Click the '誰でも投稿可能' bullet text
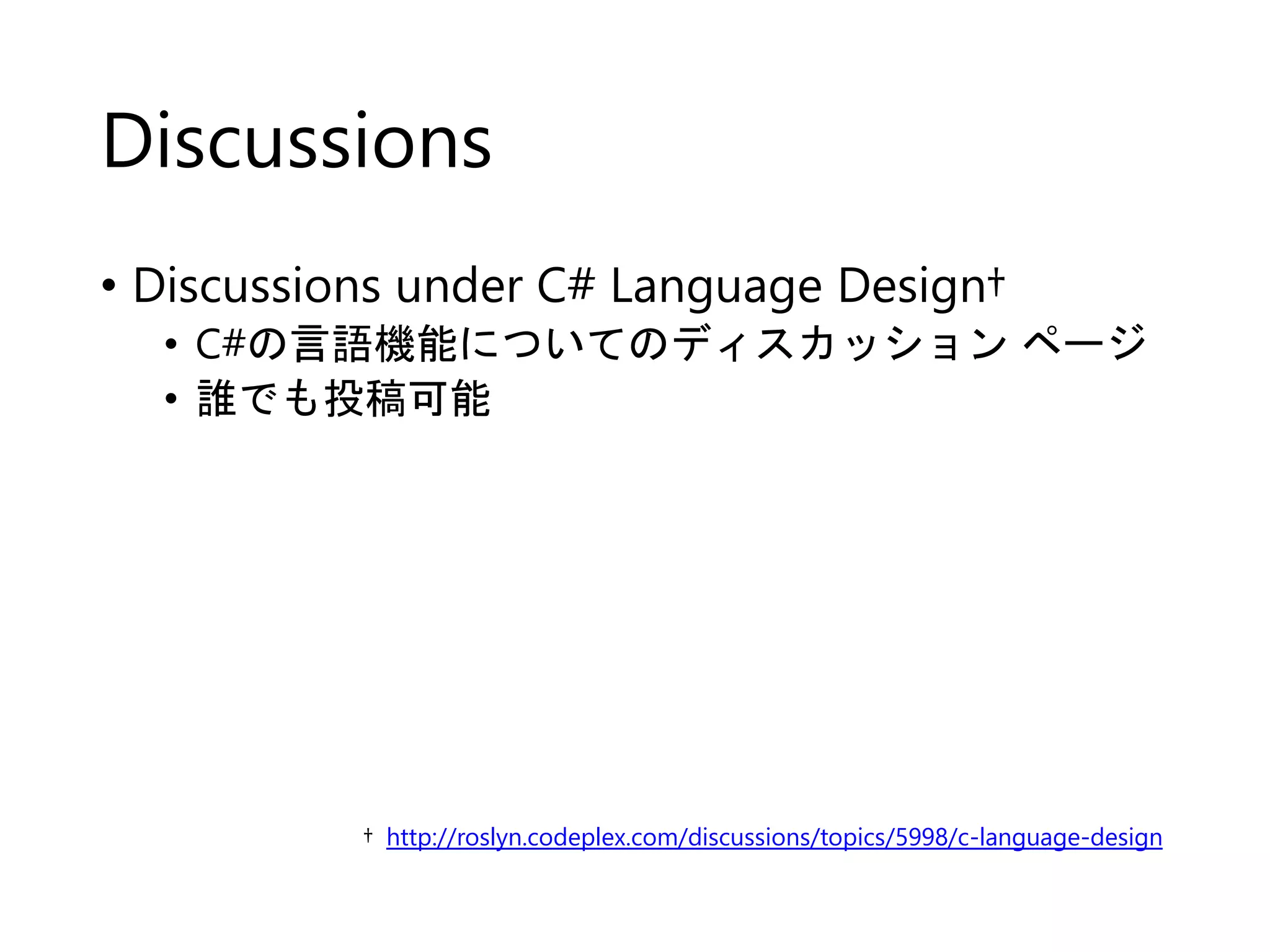Image resolution: width=1270 pixels, height=952 pixels. (344, 398)
